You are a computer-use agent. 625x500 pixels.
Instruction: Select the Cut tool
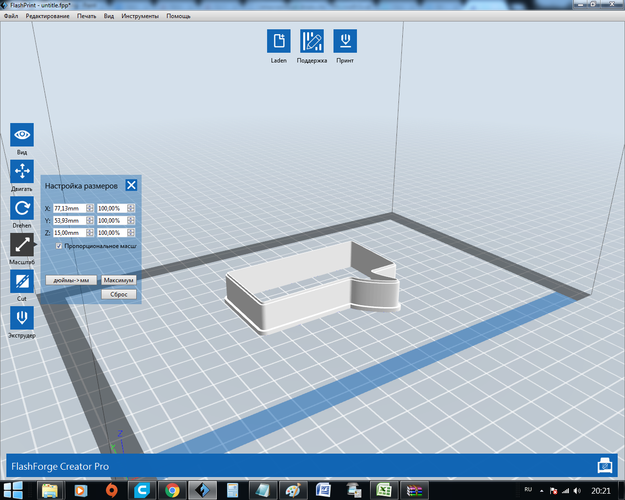pyautogui.click(x=22, y=281)
